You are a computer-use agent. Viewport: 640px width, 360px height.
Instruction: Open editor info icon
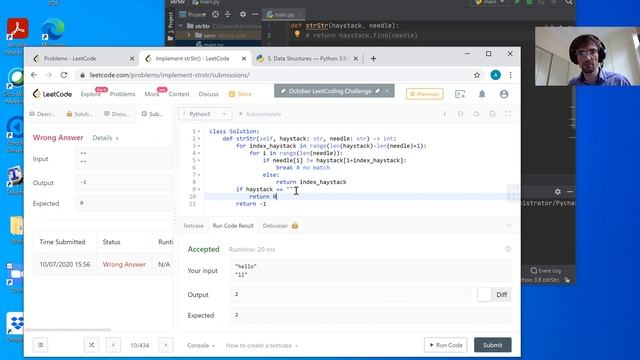pyautogui.click(x=444, y=114)
